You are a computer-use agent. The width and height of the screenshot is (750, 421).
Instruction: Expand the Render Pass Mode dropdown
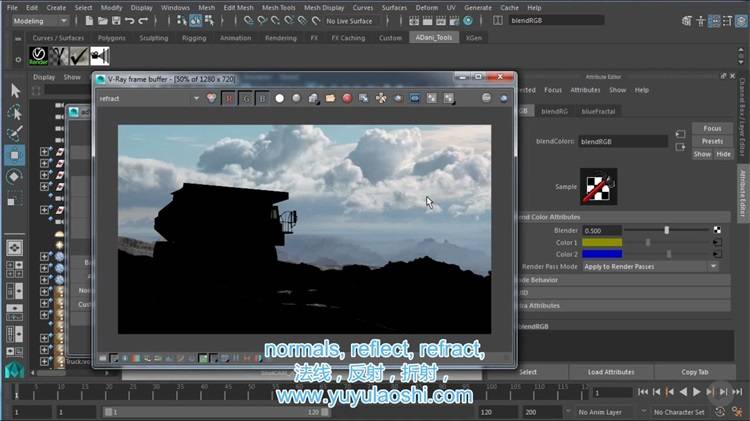click(713, 267)
